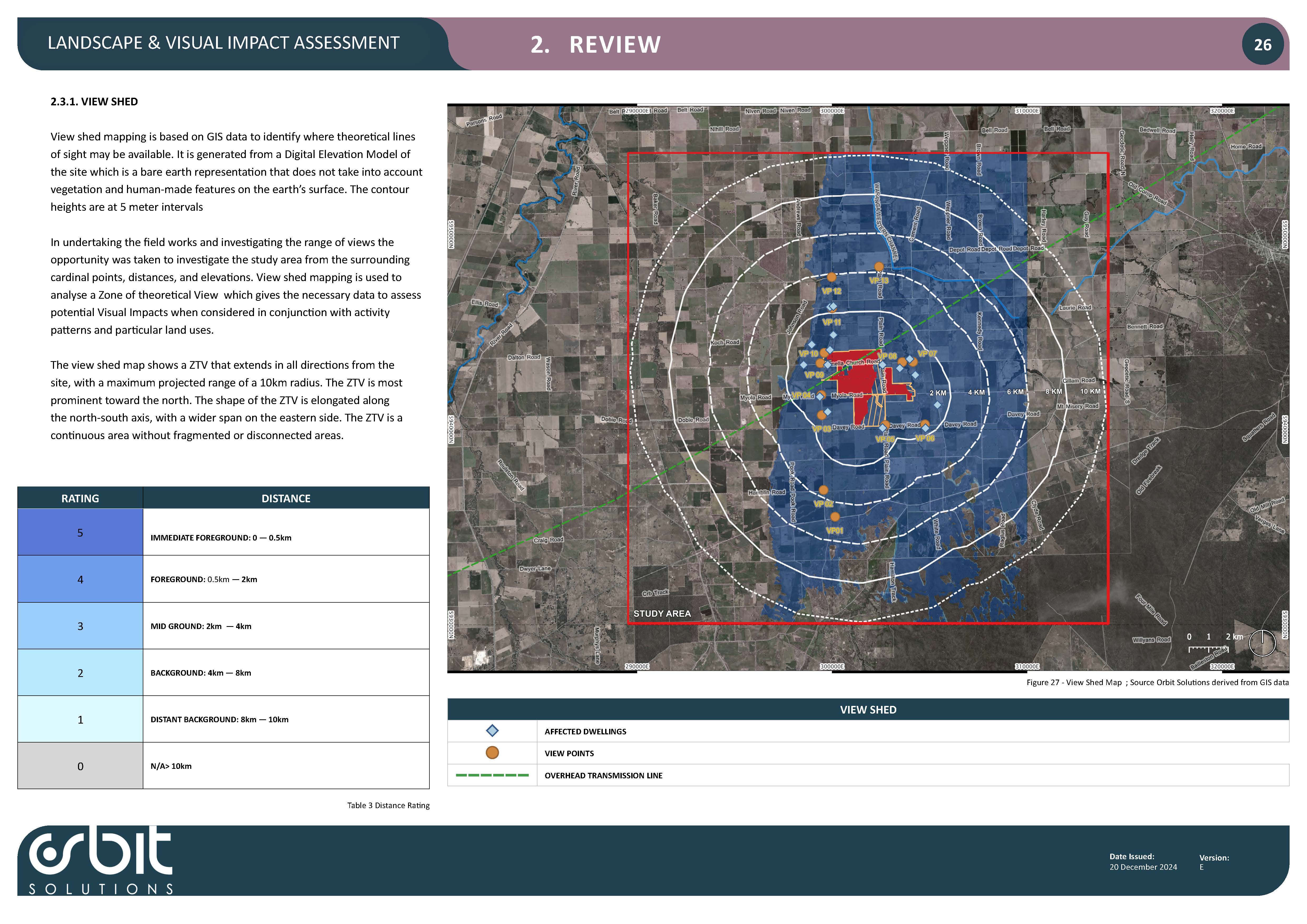Select the VP 06 label on the map

coord(924,438)
